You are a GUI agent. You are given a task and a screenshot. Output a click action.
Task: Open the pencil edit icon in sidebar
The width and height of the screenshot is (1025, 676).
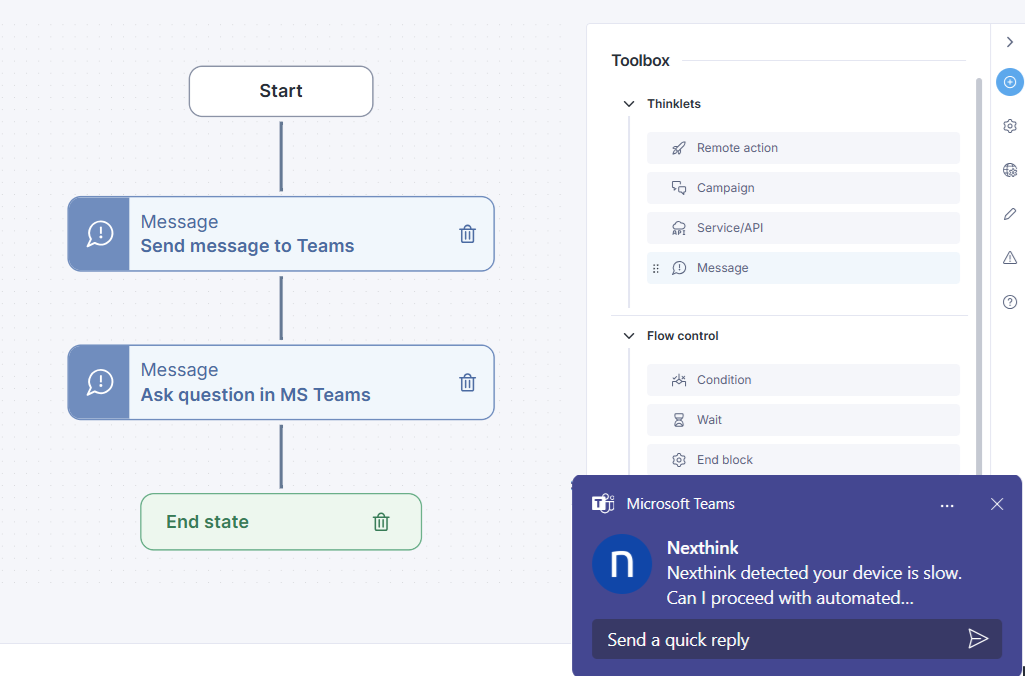click(1010, 214)
